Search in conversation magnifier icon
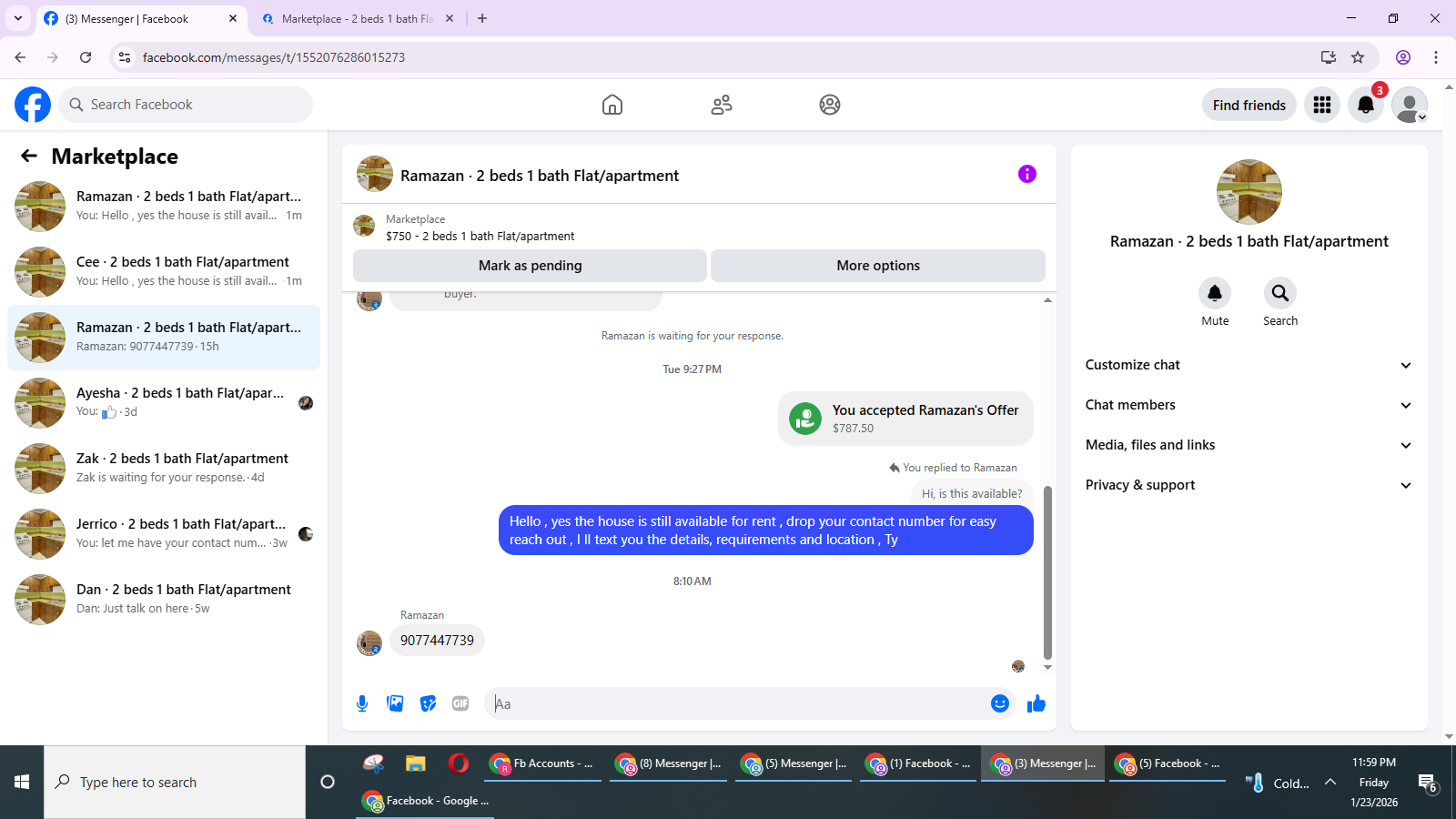 coord(1280,293)
